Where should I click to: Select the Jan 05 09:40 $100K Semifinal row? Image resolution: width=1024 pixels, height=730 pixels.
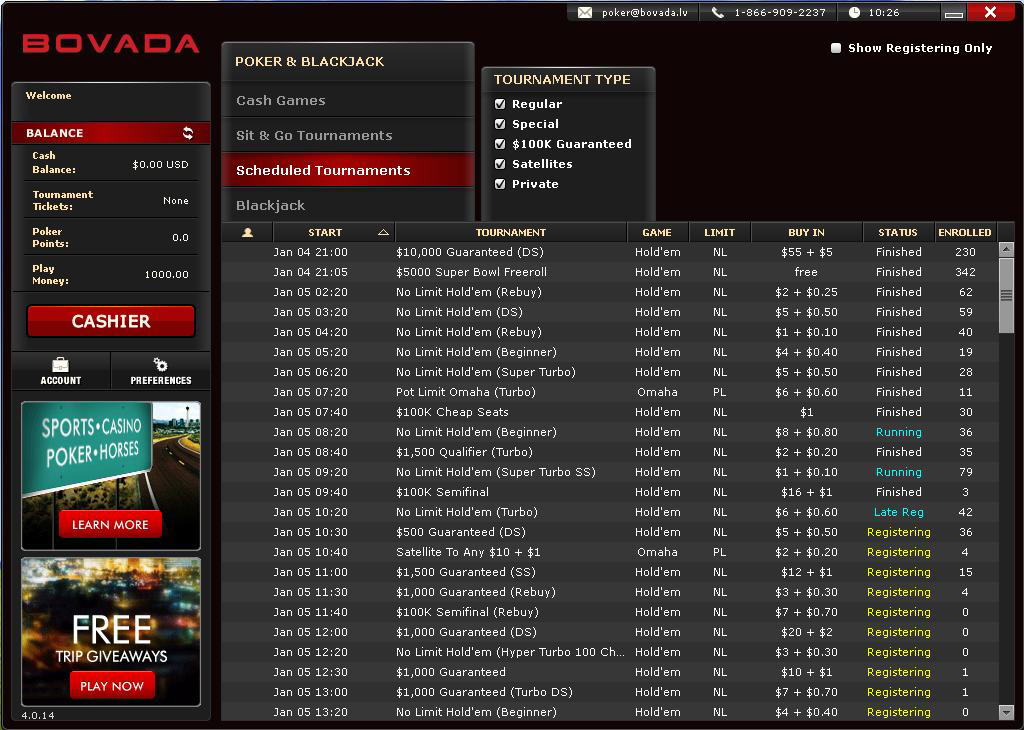(x=609, y=492)
